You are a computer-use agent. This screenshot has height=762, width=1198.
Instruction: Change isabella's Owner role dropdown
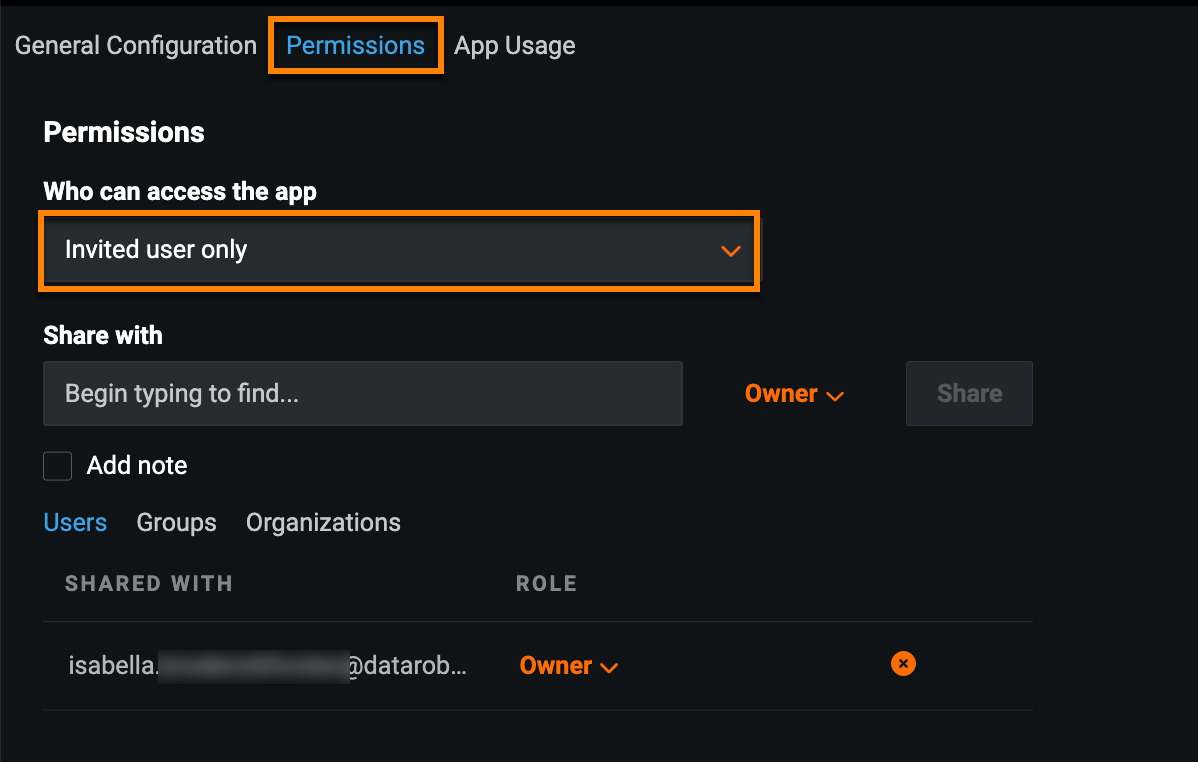click(568, 666)
